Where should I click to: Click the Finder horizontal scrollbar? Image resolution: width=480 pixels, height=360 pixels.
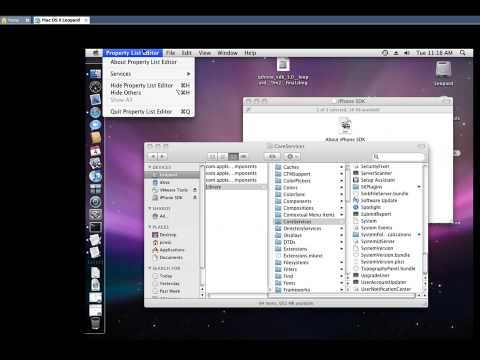click(312, 295)
